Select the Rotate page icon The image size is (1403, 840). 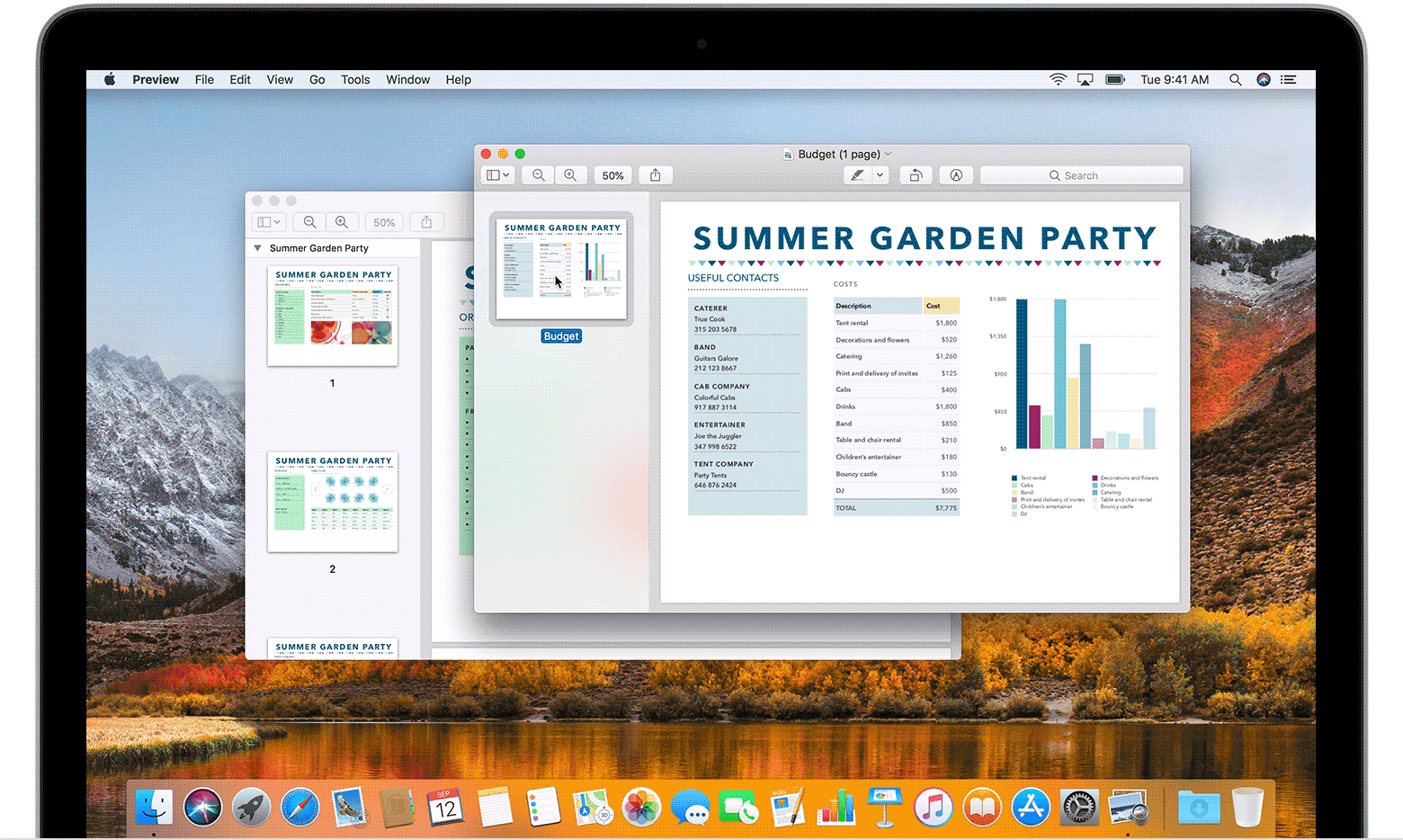[x=916, y=174]
